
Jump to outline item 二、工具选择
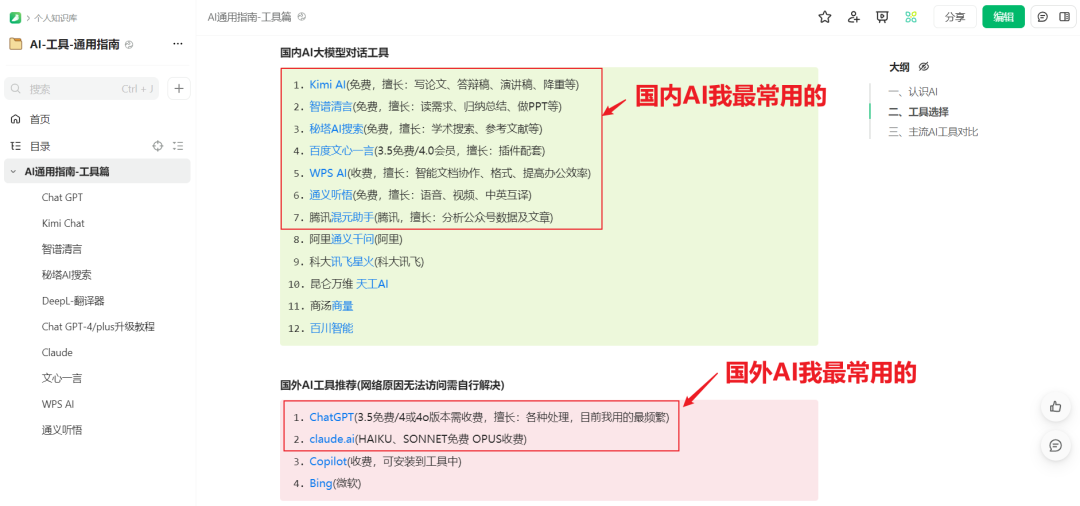(x=918, y=112)
